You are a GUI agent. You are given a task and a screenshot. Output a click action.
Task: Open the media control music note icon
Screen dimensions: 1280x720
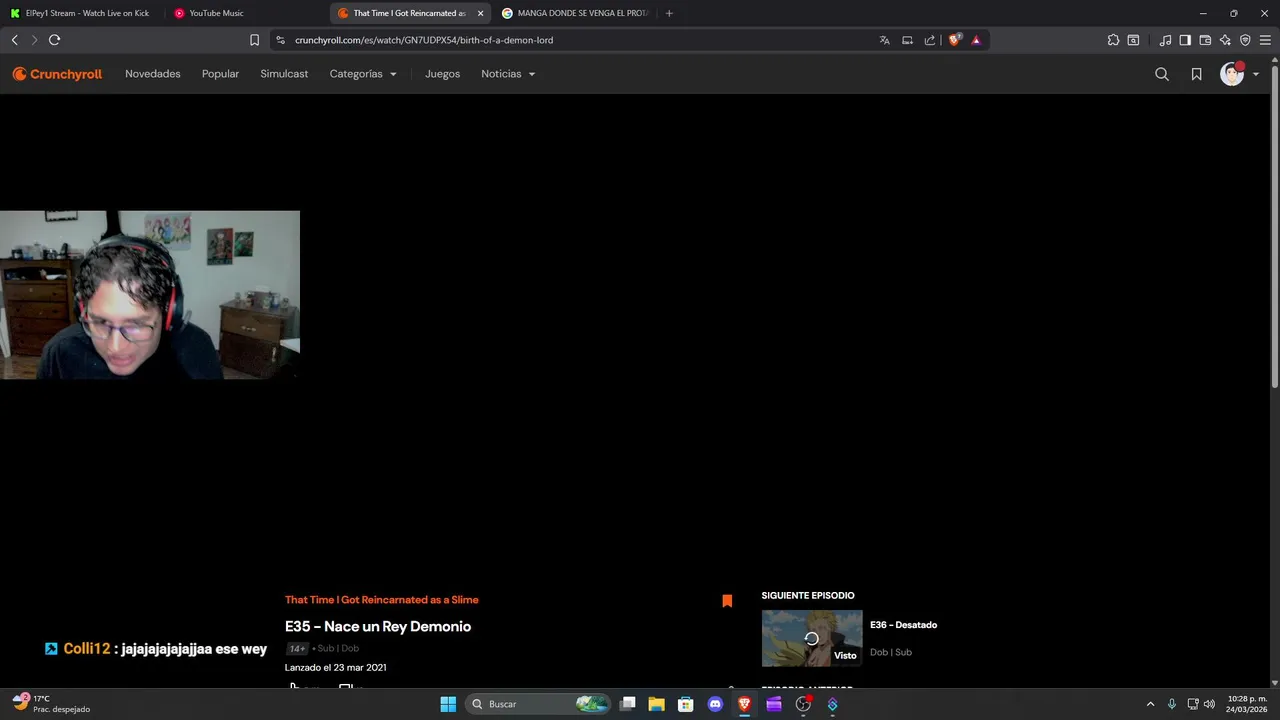click(1165, 40)
